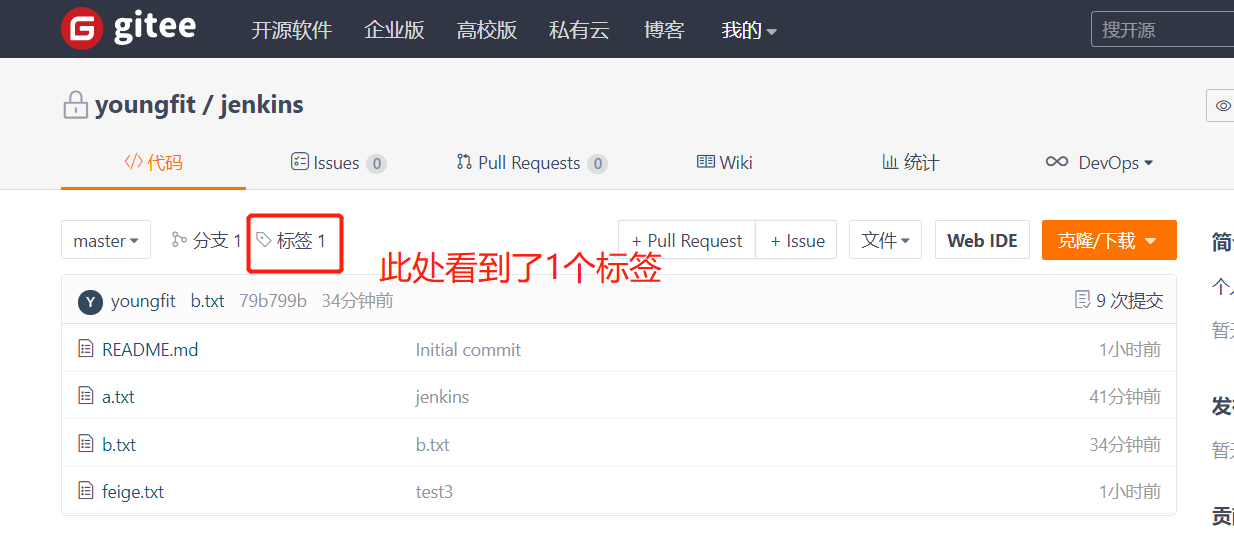Click the youngfit owner link in title
The width and height of the screenshot is (1234, 533).
coord(145,105)
